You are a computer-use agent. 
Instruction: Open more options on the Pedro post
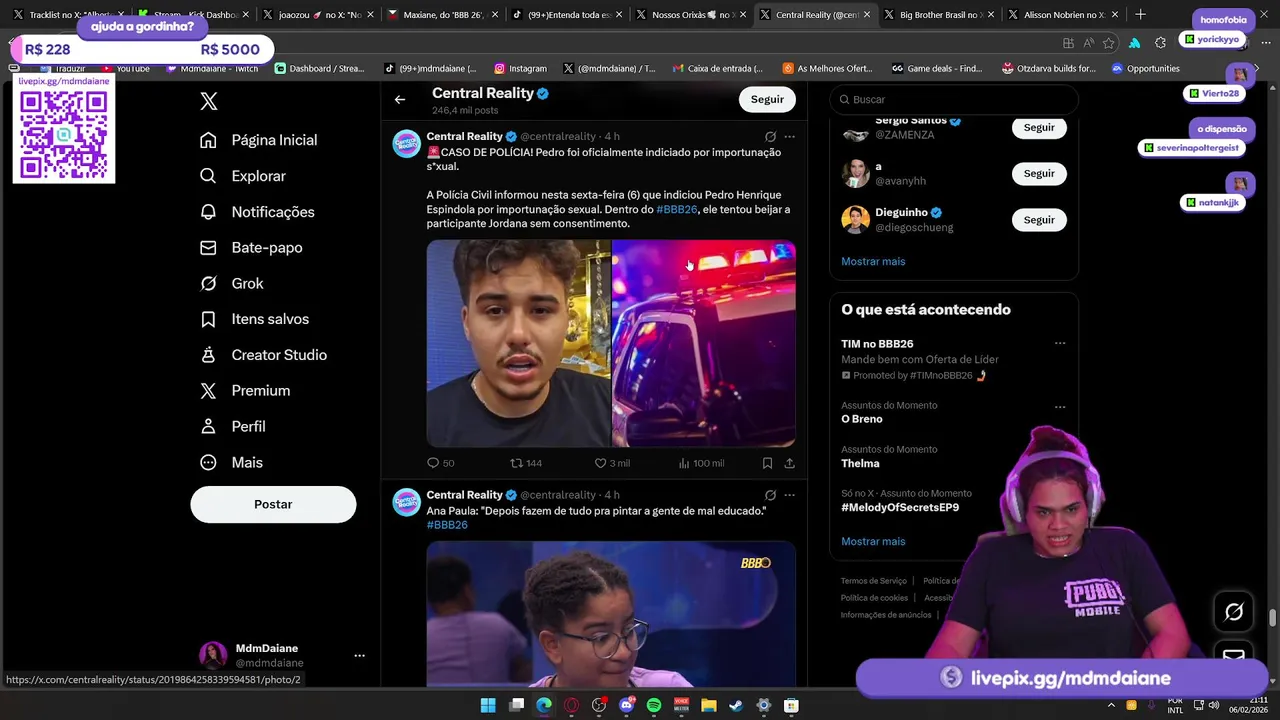pos(789,136)
